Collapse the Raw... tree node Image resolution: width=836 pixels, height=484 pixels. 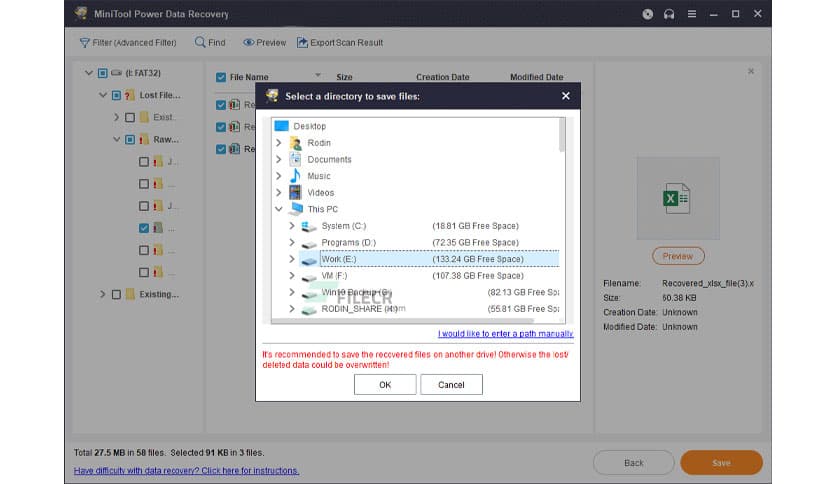[116, 140]
